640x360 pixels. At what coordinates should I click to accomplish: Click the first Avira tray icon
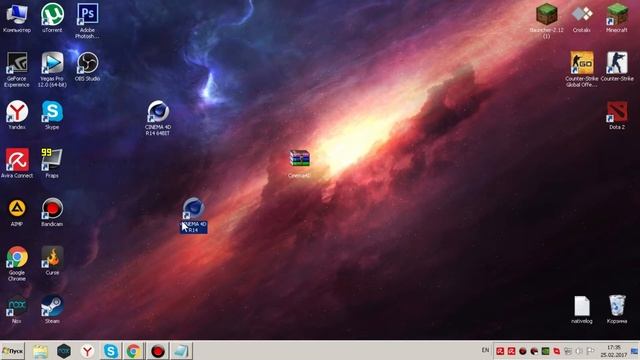pos(500,351)
